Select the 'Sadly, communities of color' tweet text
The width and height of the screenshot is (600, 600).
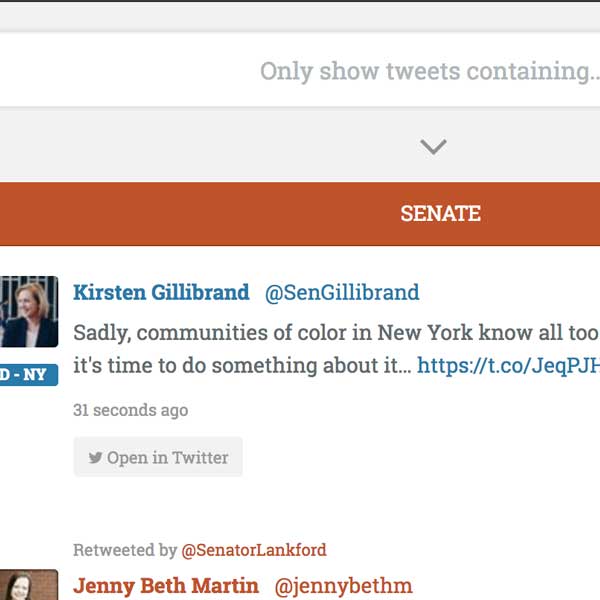point(336,332)
